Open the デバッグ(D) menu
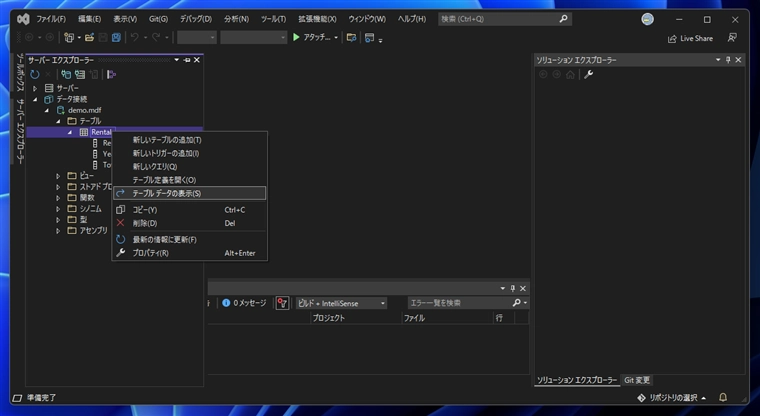 [196, 19]
